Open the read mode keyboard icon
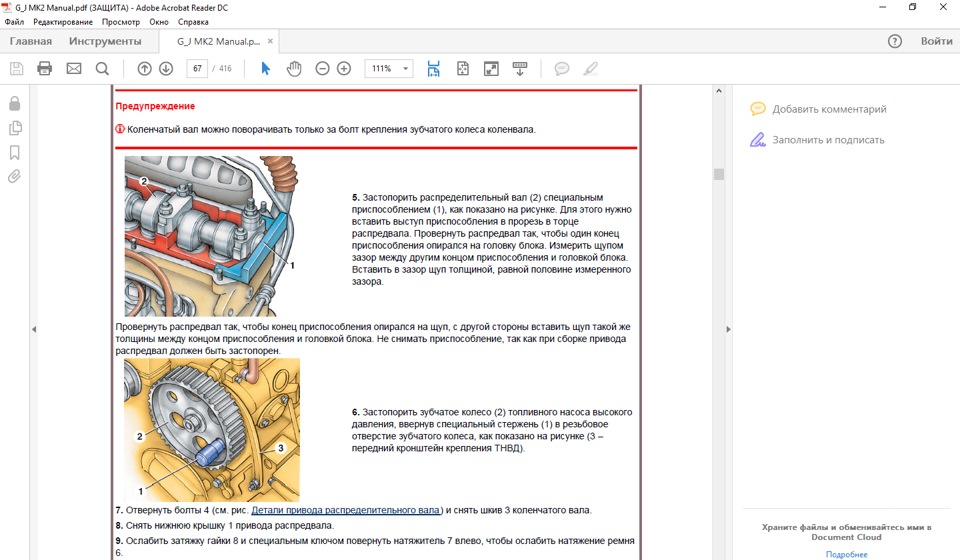 (520, 69)
